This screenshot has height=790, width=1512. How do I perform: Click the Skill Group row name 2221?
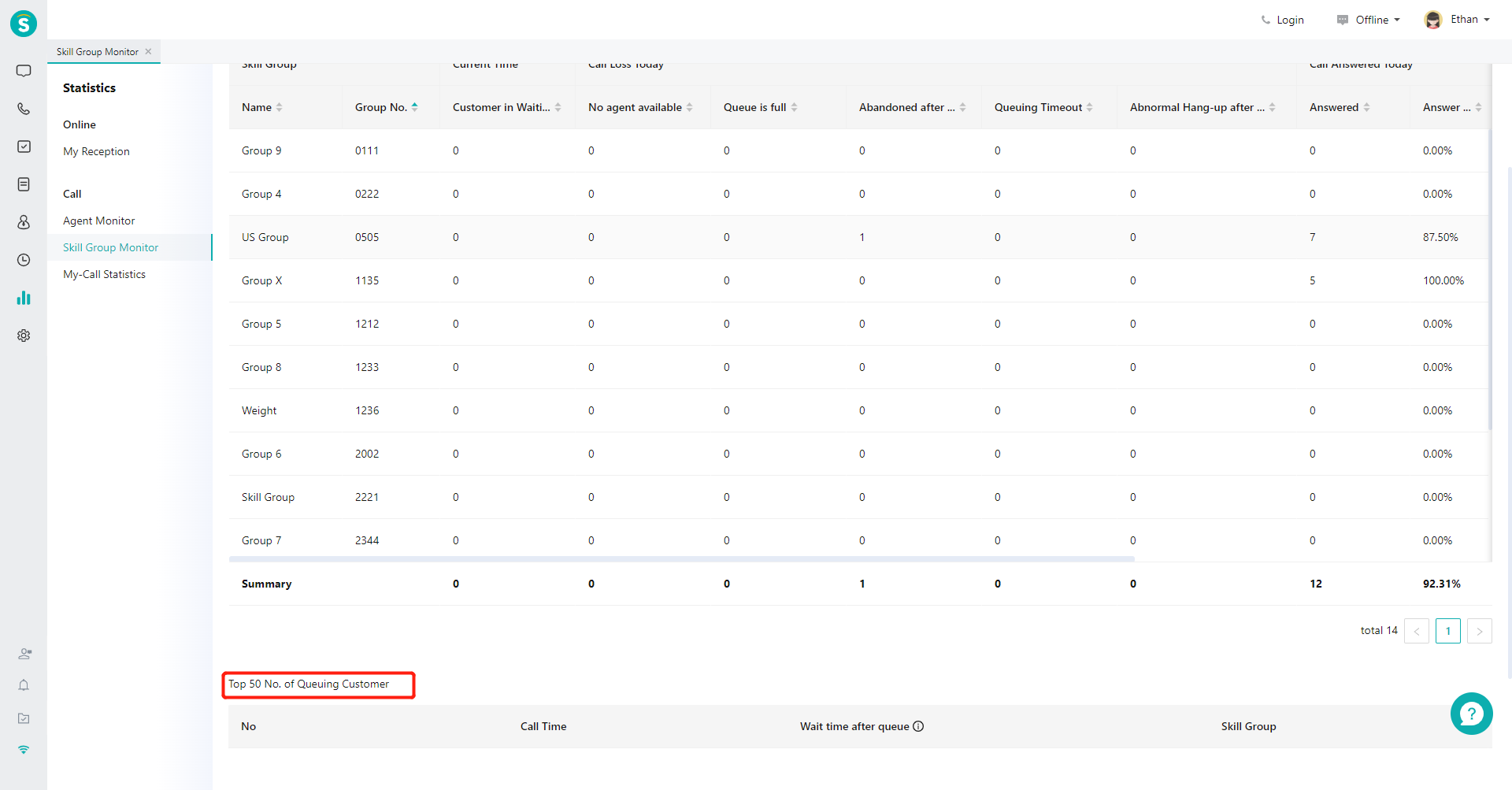point(268,497)
